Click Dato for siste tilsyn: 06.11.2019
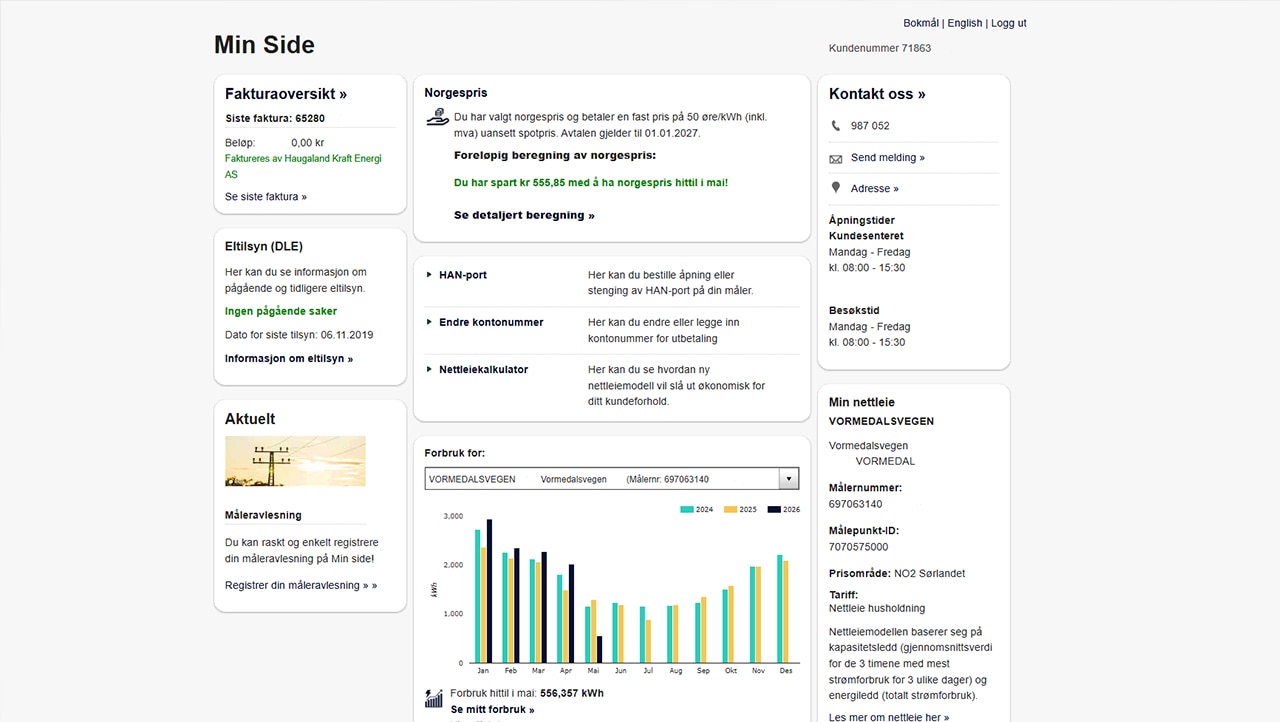The height and width of the screenshot is (722, 1280). point(299,335)
